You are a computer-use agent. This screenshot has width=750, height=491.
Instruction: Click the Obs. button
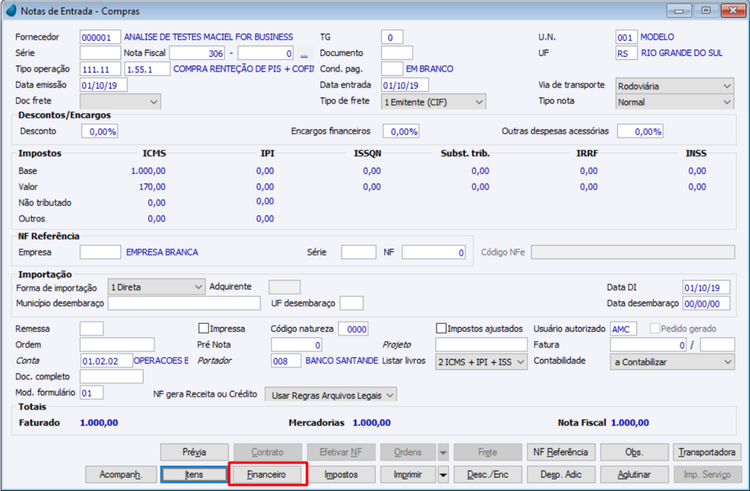pyautogui.click(x=634, y=452)
